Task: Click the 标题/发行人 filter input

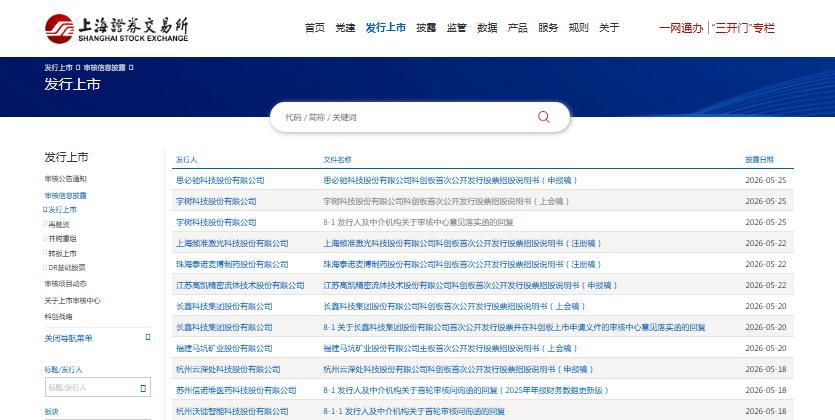Action: tap(97, 388)
